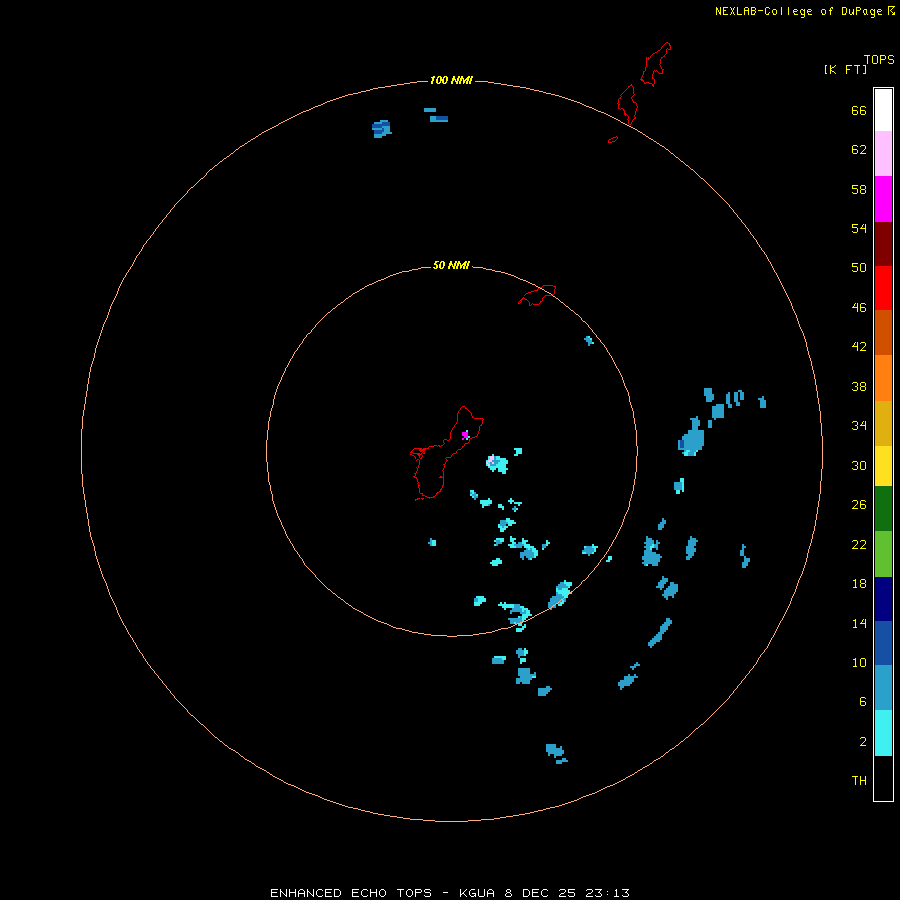
Task: Click legend label TH
Action: coord(859,780)
